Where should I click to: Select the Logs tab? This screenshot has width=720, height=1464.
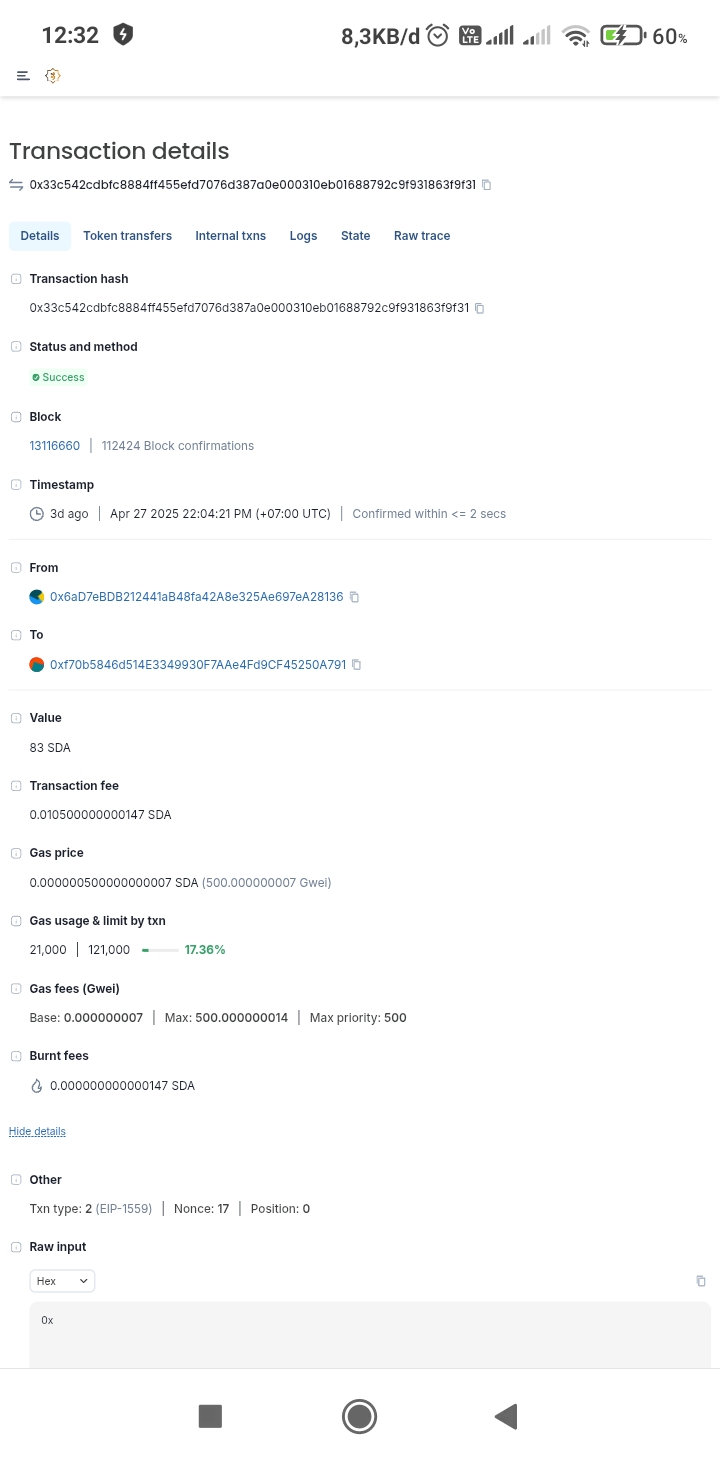[x=303, y=236]
